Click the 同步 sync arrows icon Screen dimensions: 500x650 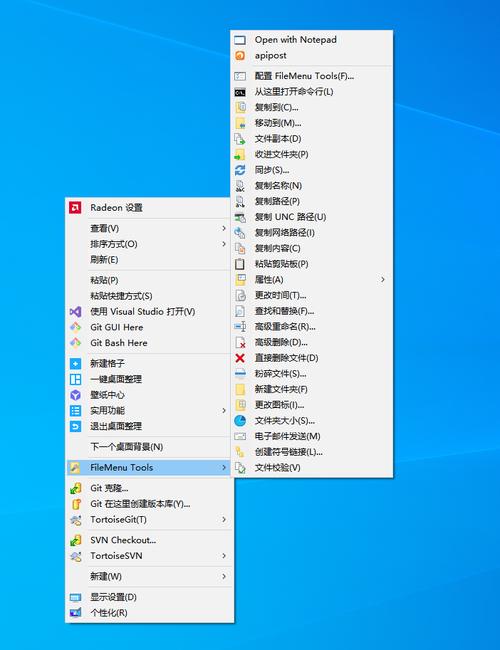tap(240, 170)
